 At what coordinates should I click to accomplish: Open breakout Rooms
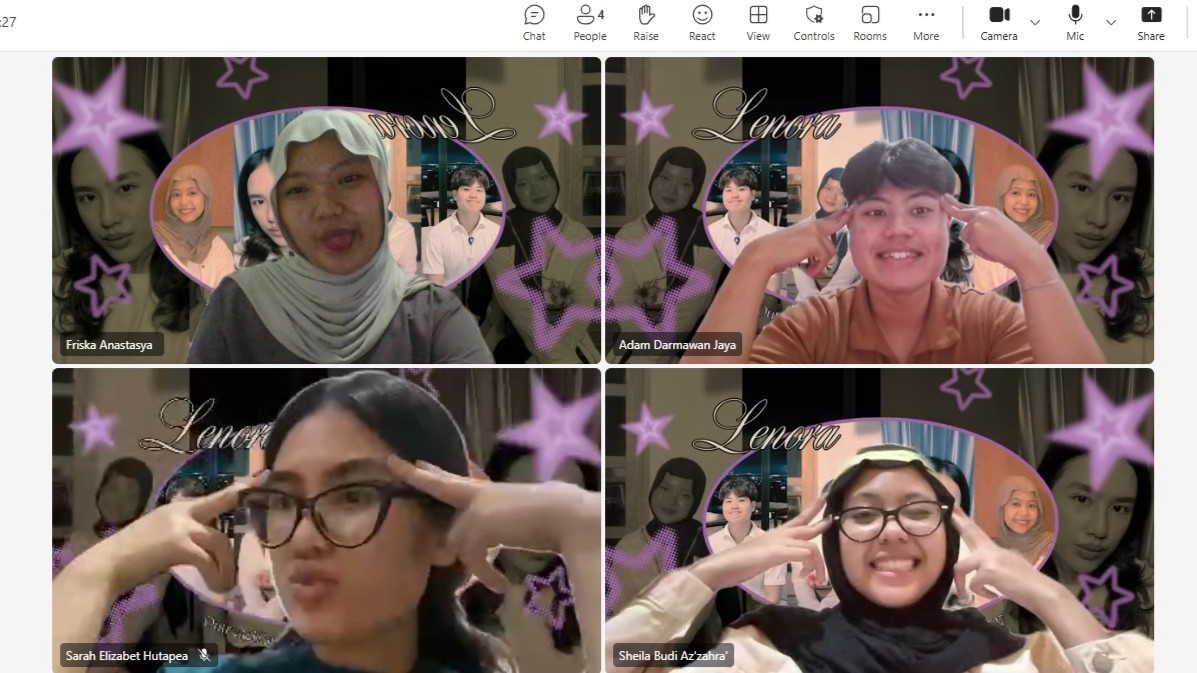point(870,23)
